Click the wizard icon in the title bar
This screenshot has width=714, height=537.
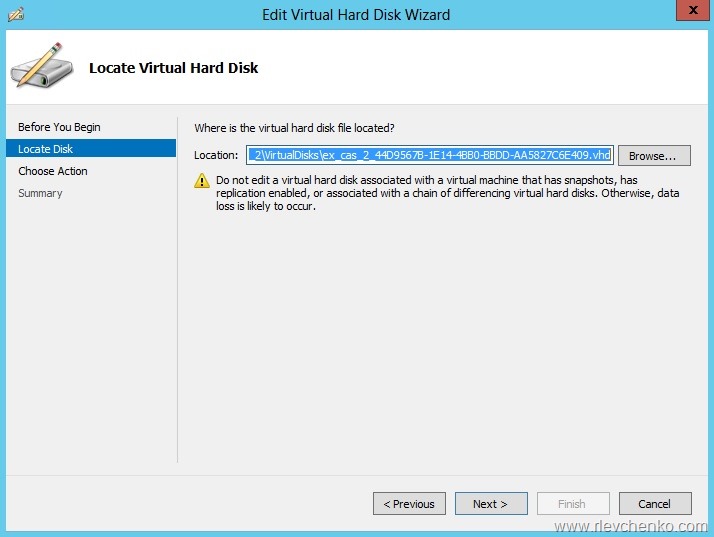point(17,15)
